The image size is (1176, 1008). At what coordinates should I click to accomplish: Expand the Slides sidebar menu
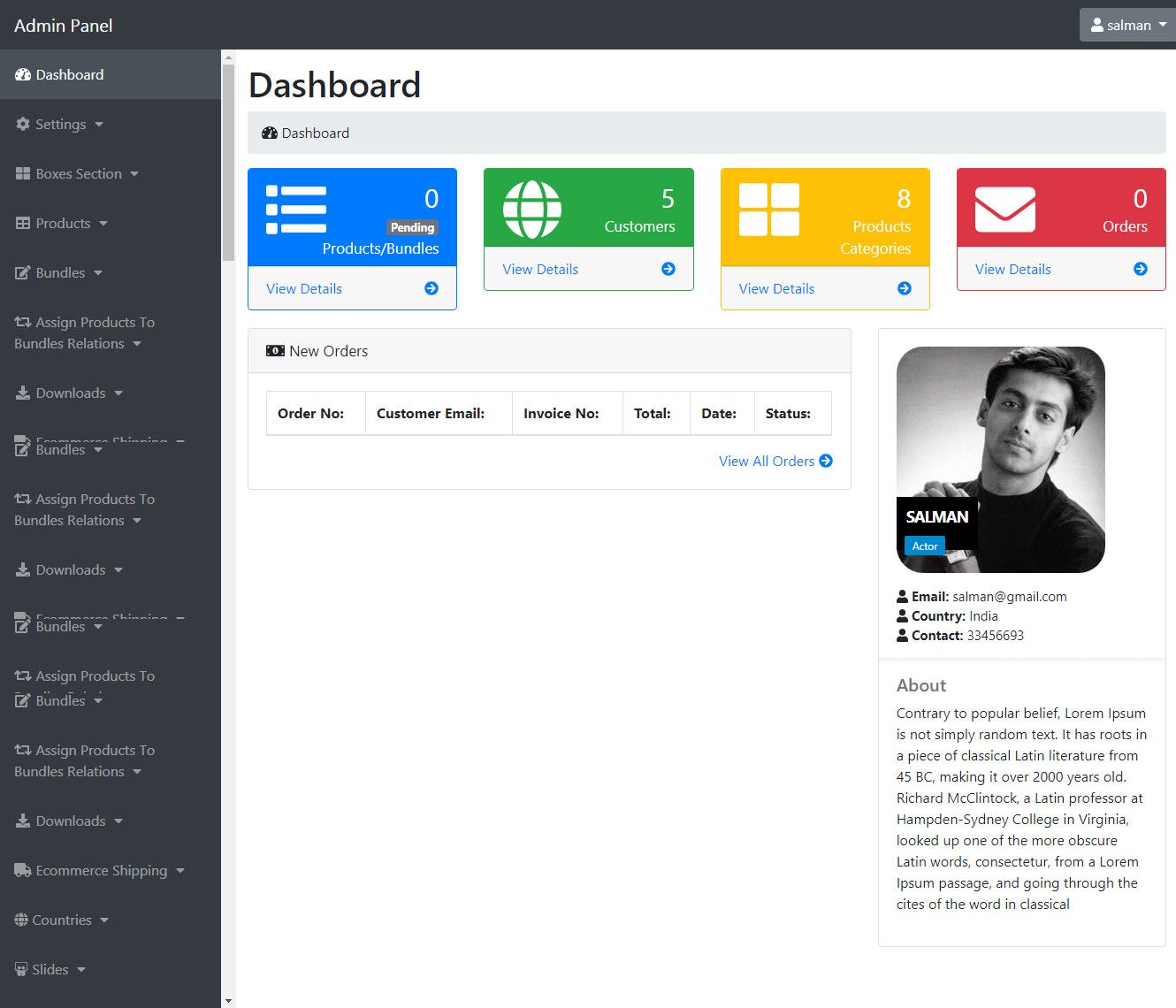(50, 970)
